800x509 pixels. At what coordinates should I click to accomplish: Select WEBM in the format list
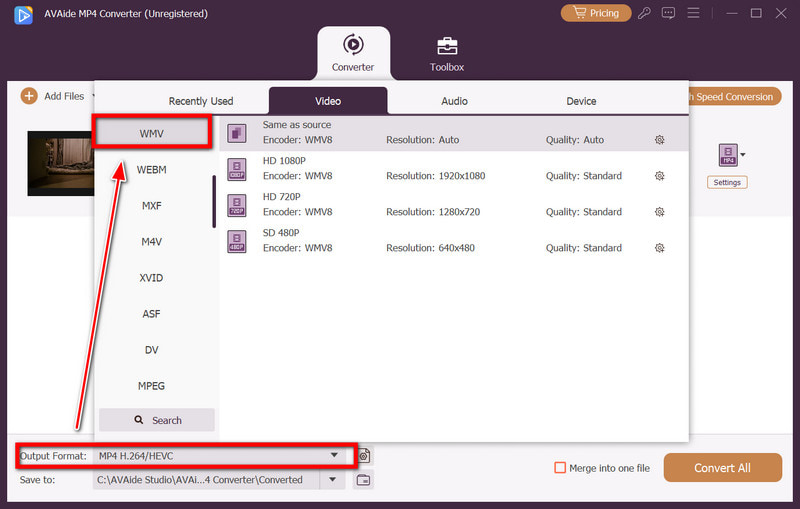152,170
